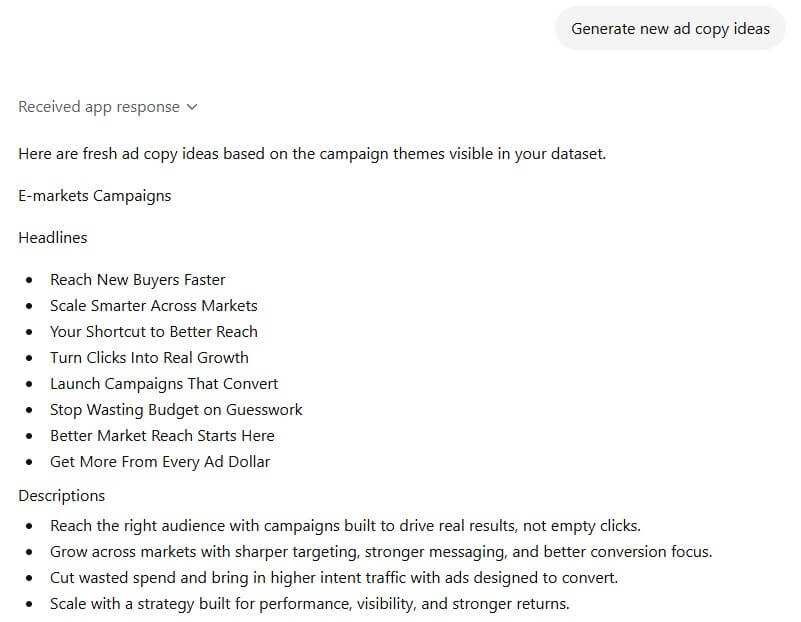Click the "Descriptions" section heading
The image size is (801, 622).
(62, 496)
